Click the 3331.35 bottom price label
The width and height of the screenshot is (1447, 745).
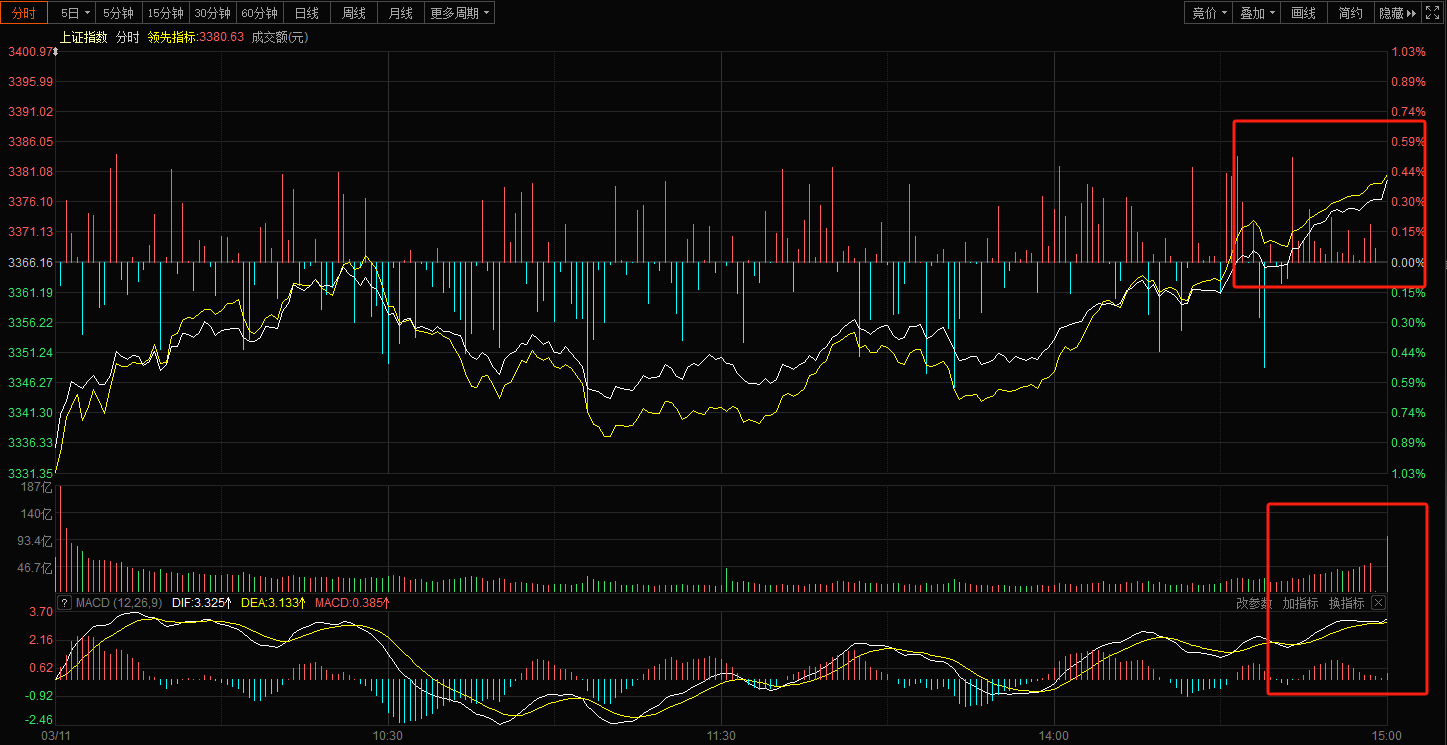[x=29, y=473]
